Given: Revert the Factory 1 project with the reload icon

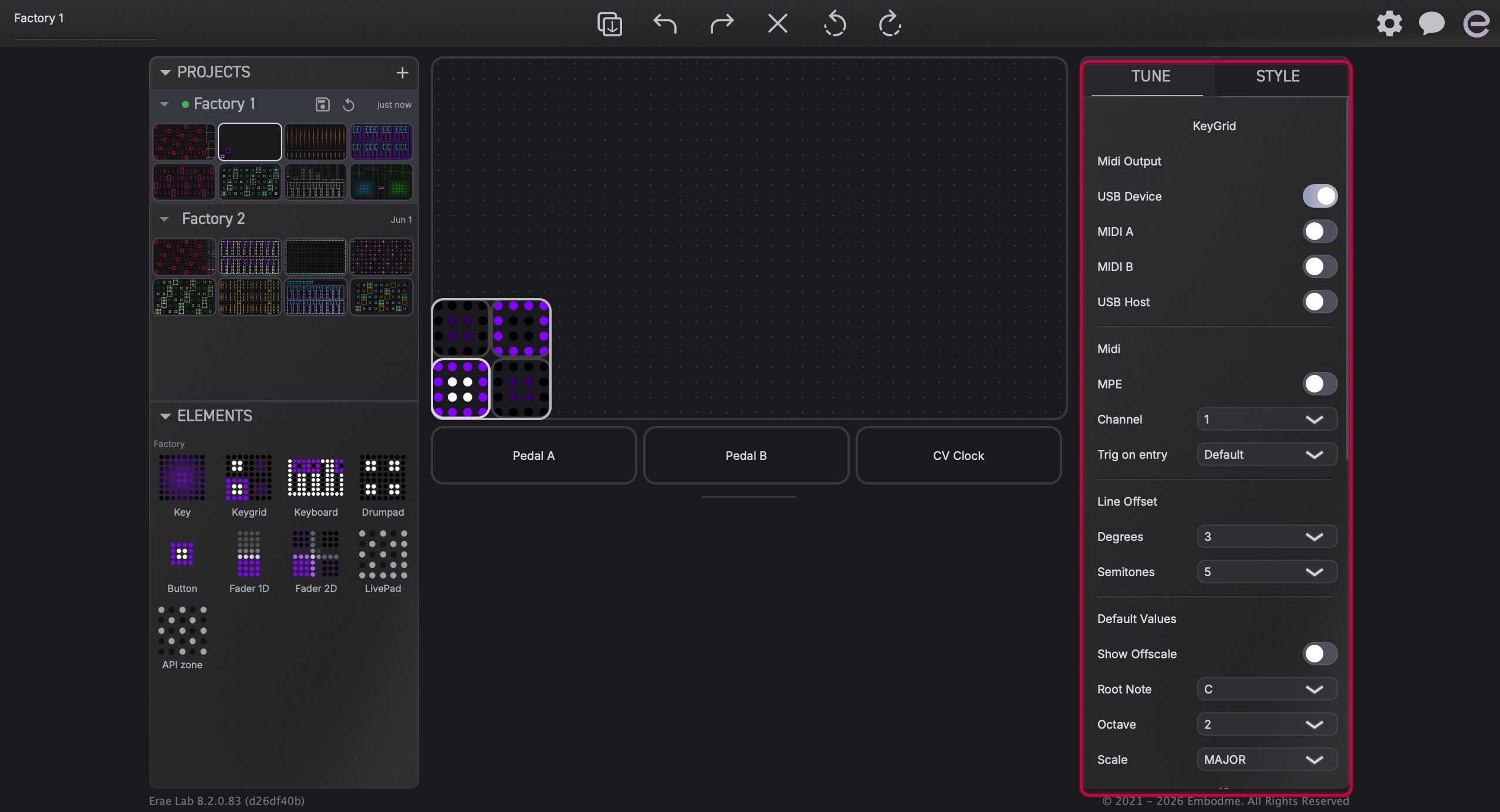Looking at the screenshot, I should coord(349,104).
